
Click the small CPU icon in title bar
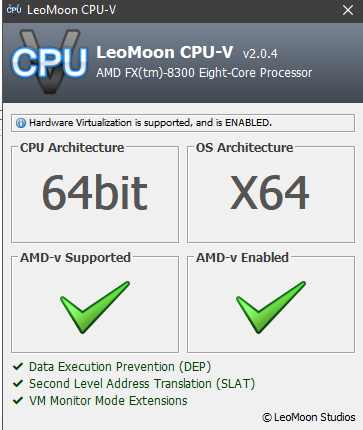14,10
